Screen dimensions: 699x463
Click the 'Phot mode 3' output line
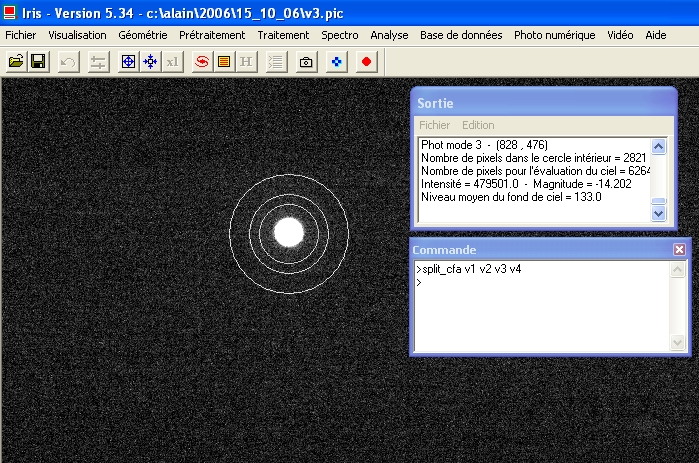[x=484, y=145]
